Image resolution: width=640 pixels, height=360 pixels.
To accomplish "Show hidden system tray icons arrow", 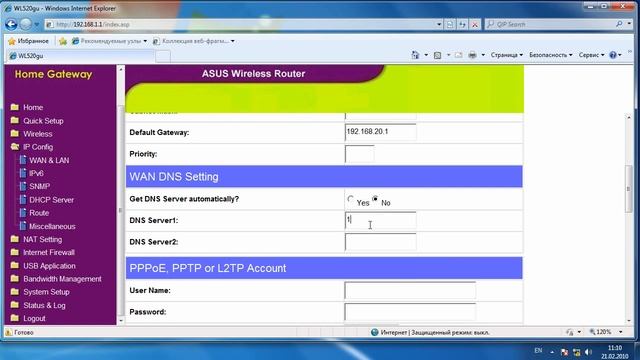I will (x=552, y=352).
